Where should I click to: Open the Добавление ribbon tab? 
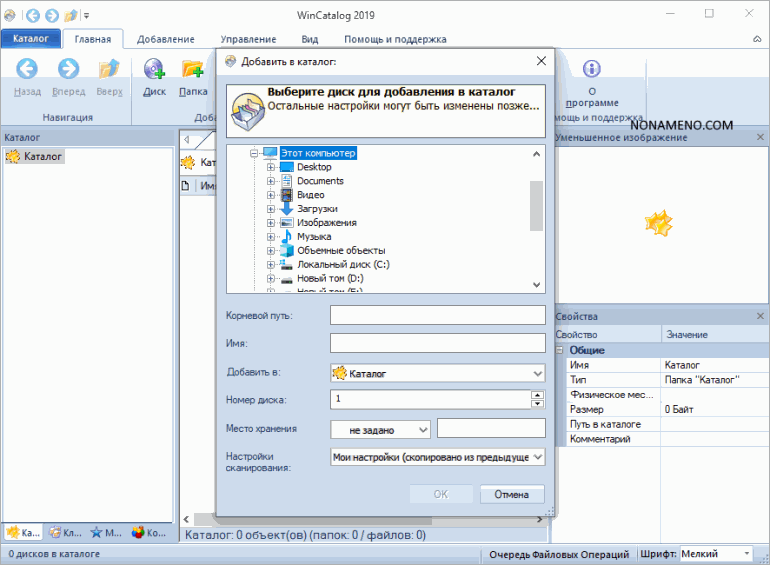point(165,39)
